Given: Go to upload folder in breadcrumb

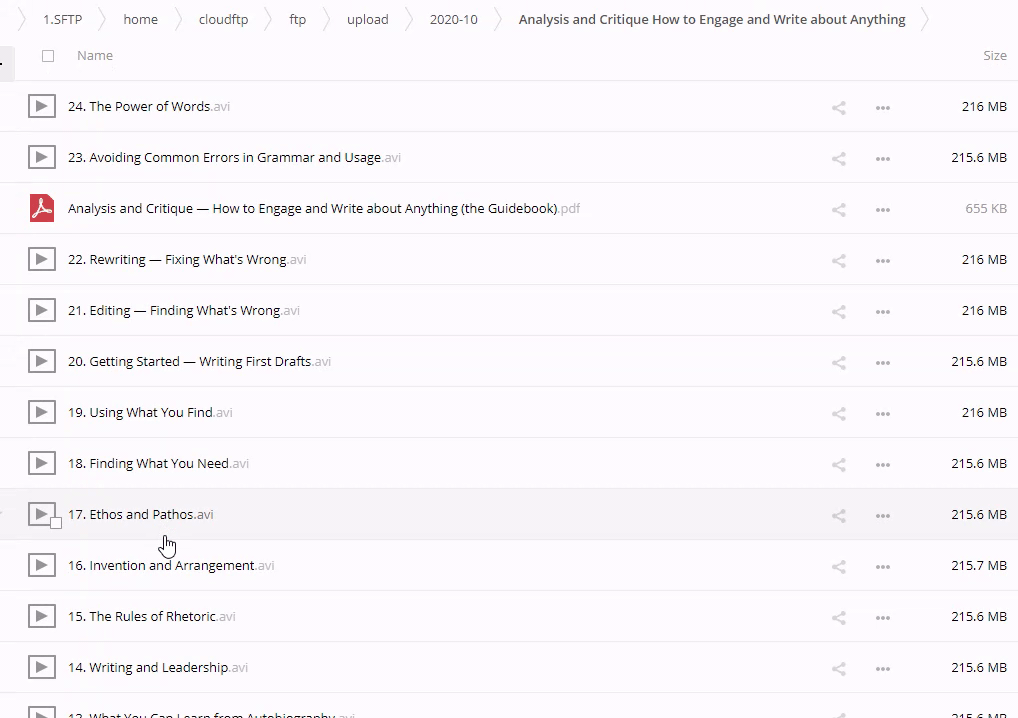Looking at the screenshot, I should click(367, 20).
